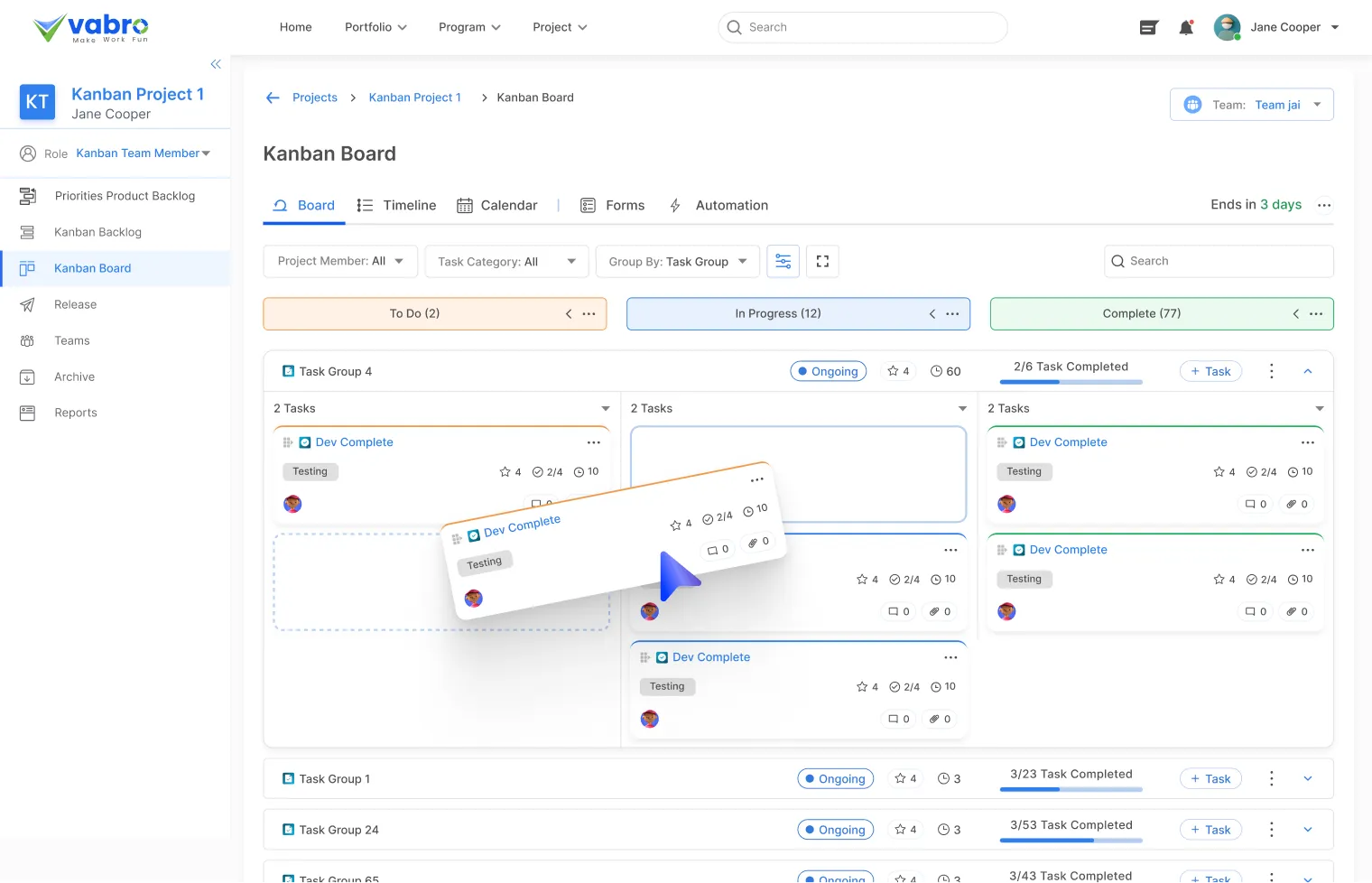Open the Project Member filter dropdown
This screenshot has height=883, width=1372.
pyautogui.click(x=340, y=262)
